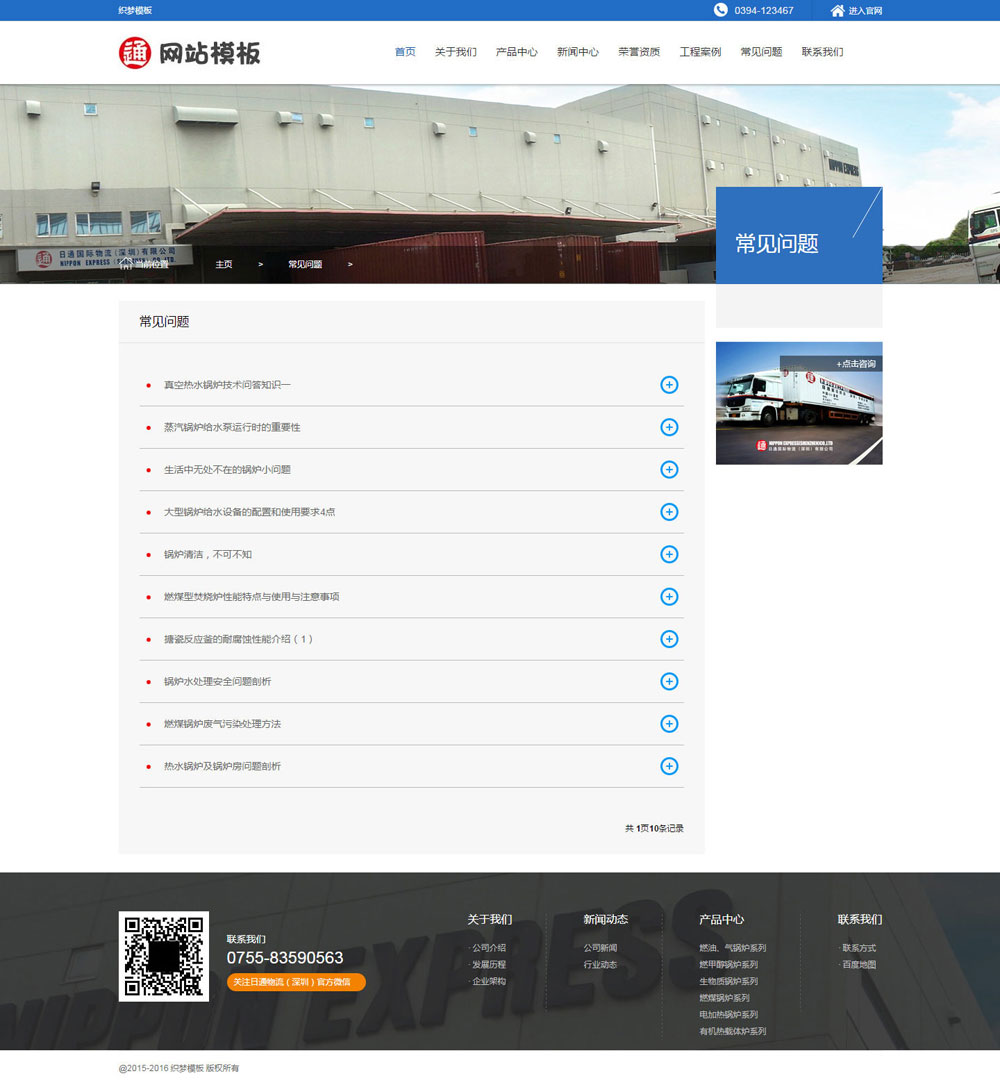Viewport: 1000px width, 1085px height.
Task: Click plus icon for 燃煤型焚烧炉性能特点
Action: click(x=669, y=597)
